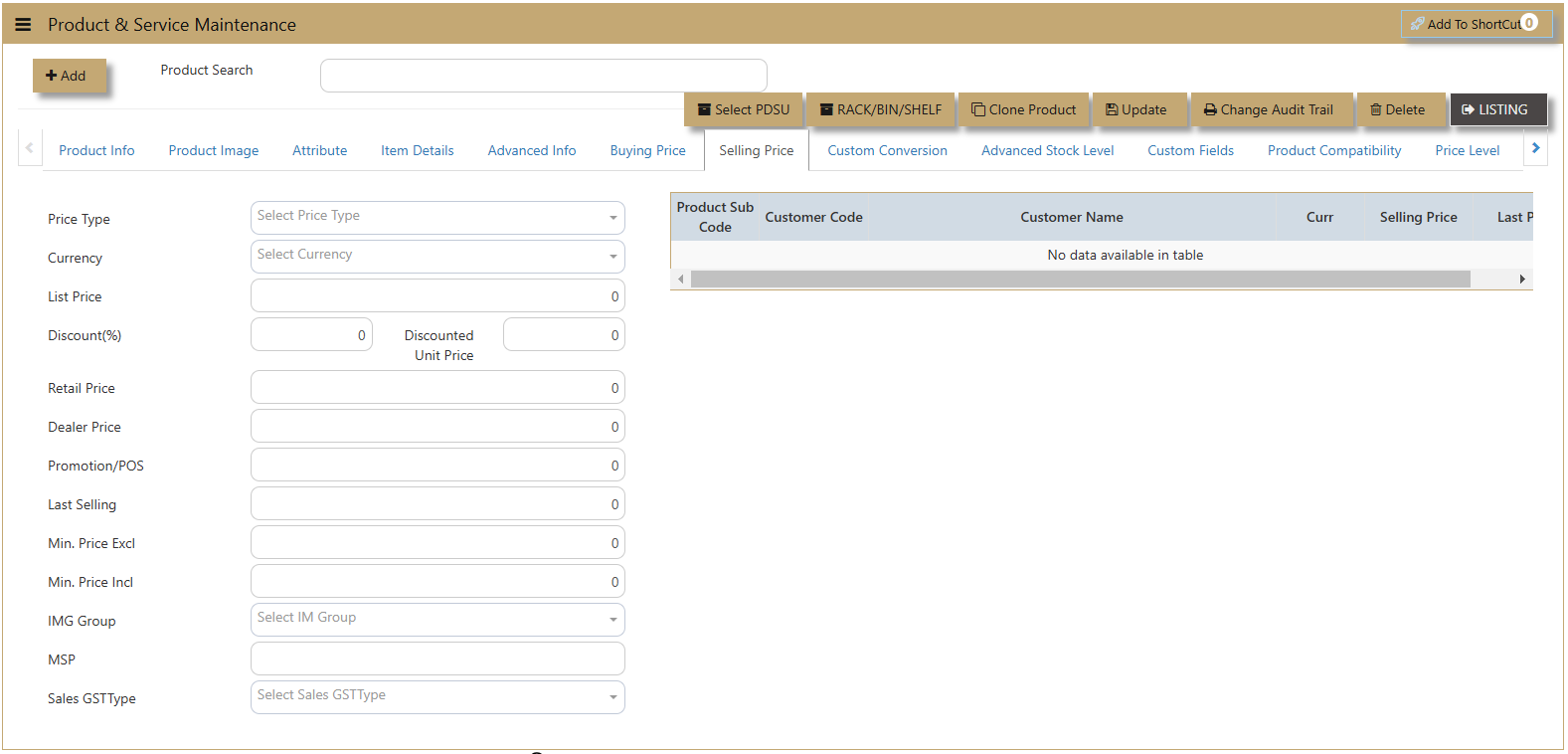
Task: Expand the Select Currency dropdown
Action: [x=437, y=257]
